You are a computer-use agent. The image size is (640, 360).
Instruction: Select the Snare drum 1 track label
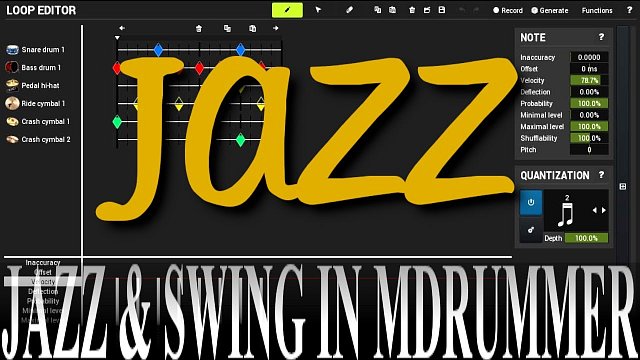coord(43,50)
